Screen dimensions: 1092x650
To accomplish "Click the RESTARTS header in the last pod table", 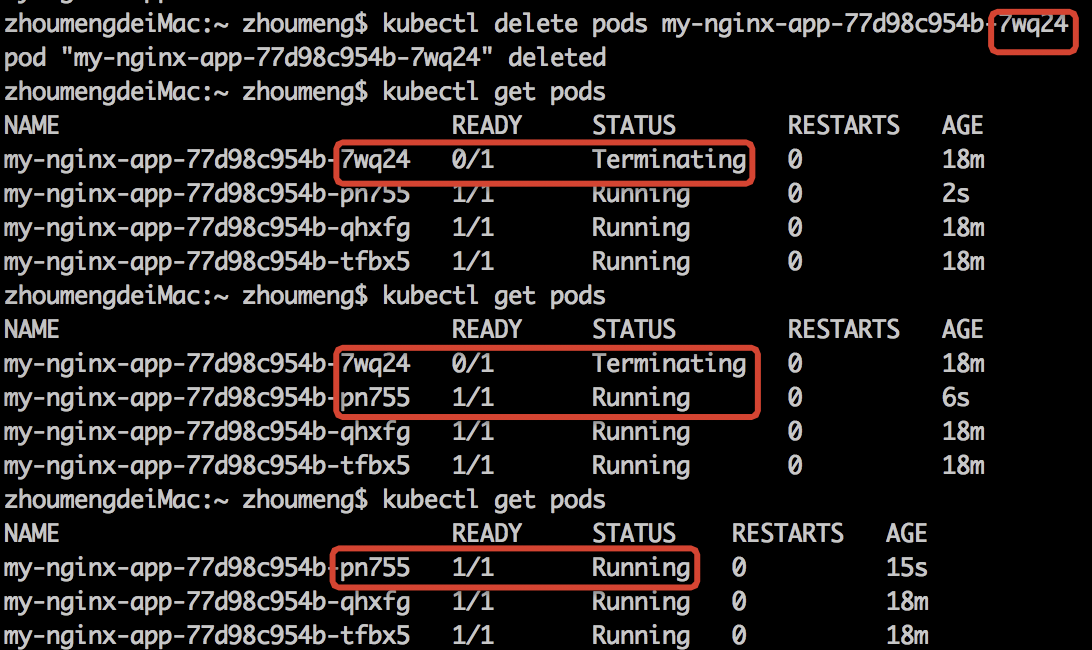I will [787, 534].
